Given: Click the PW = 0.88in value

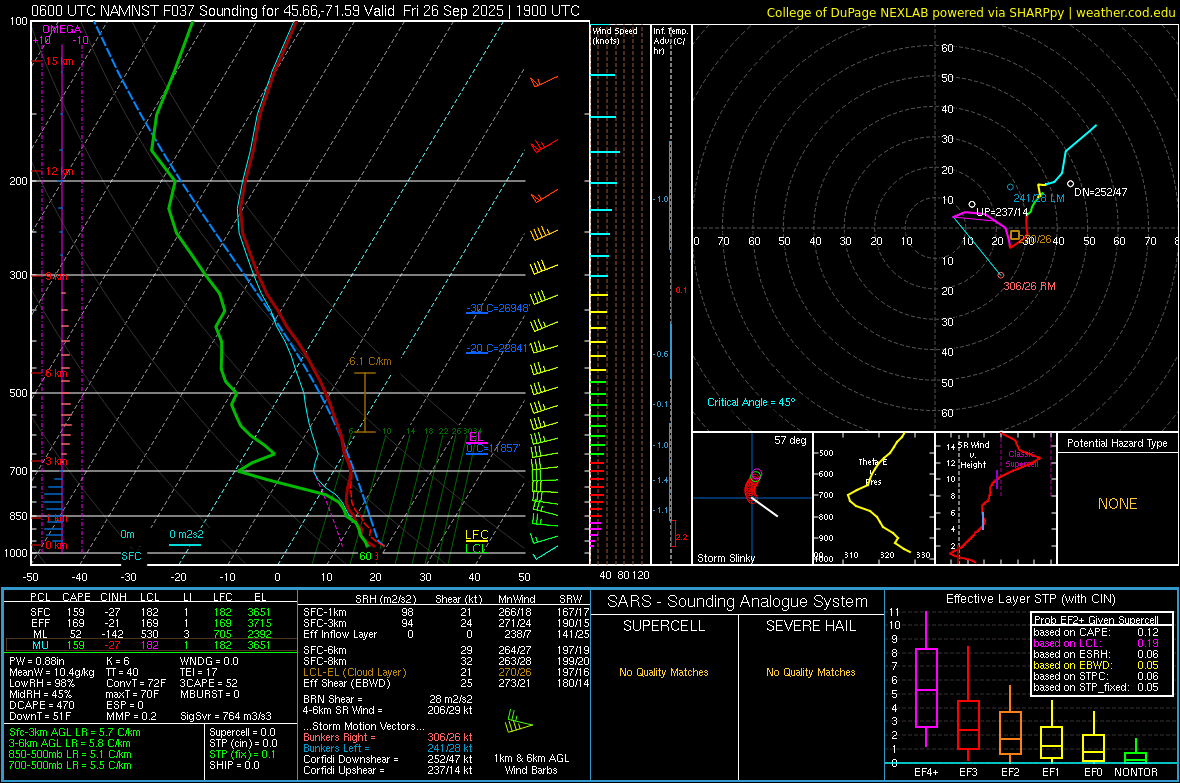Looking at the screenshot, I should click(x=37, y=661).
